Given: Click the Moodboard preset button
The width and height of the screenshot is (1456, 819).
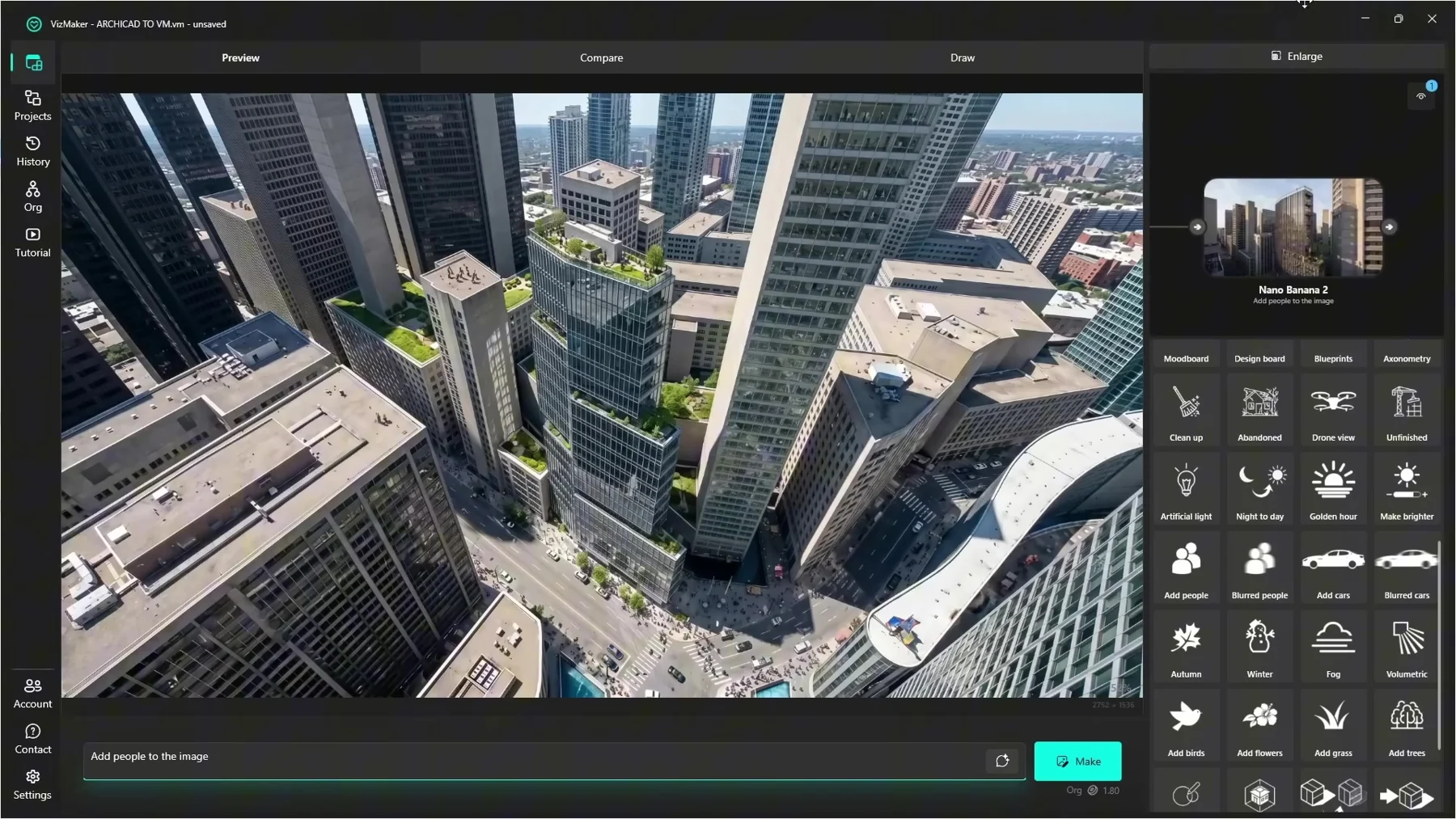Looking at the screenshot, I should pos(1186,358).
